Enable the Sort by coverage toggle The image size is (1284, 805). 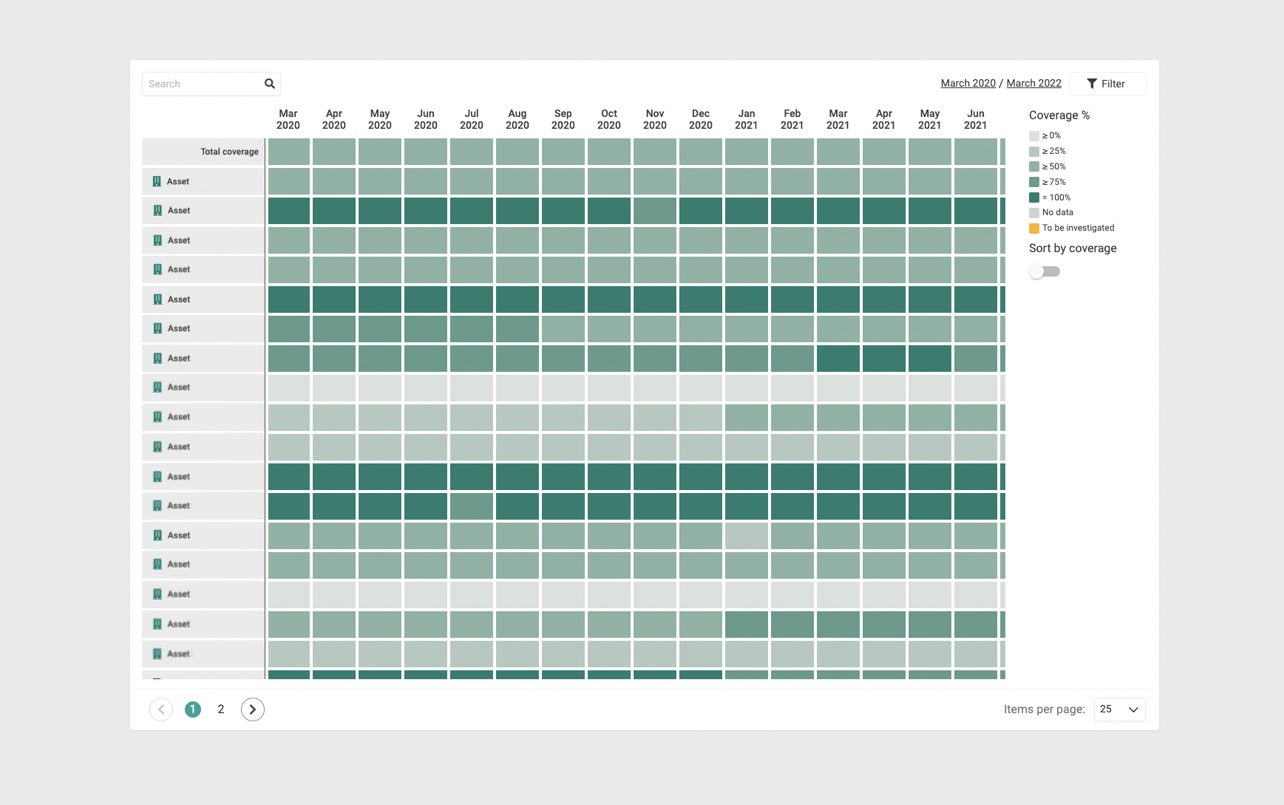coord(1044,272)
